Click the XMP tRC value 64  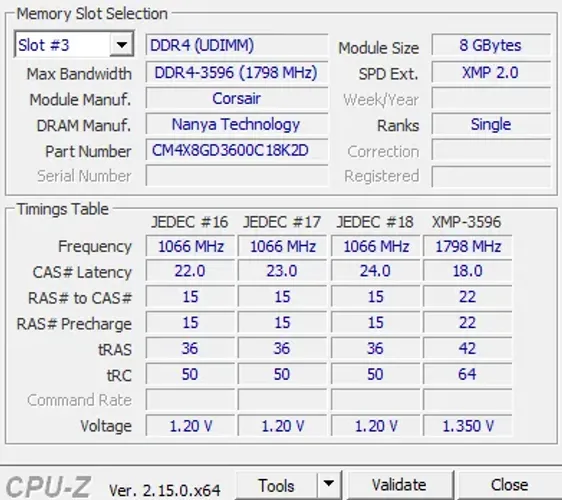(468, 374)
